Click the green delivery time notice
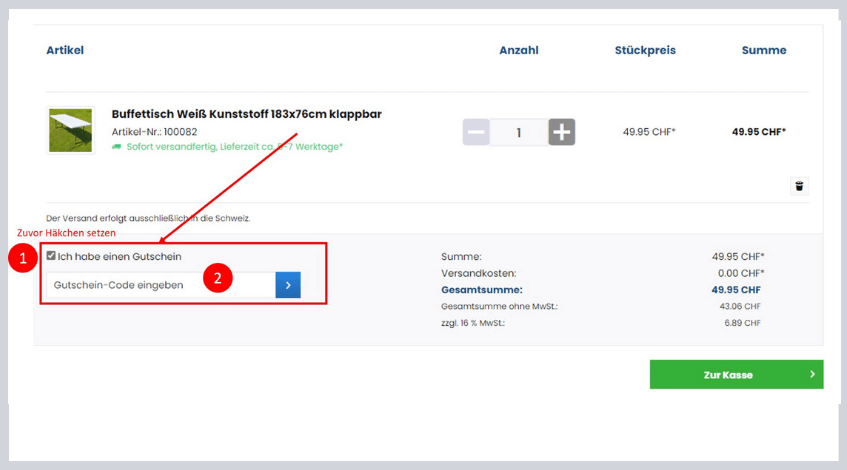The width and height of the screenshot is (847, 470). 234,147
